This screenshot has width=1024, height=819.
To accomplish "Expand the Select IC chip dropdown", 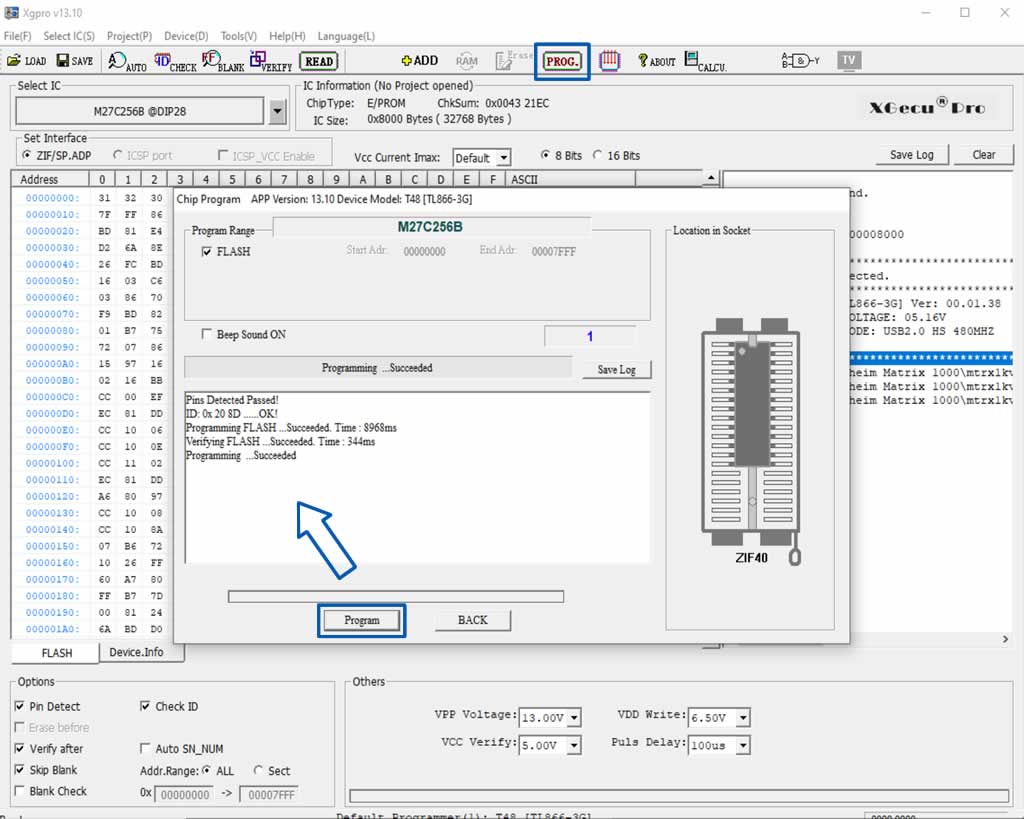I will coord(278,111).
